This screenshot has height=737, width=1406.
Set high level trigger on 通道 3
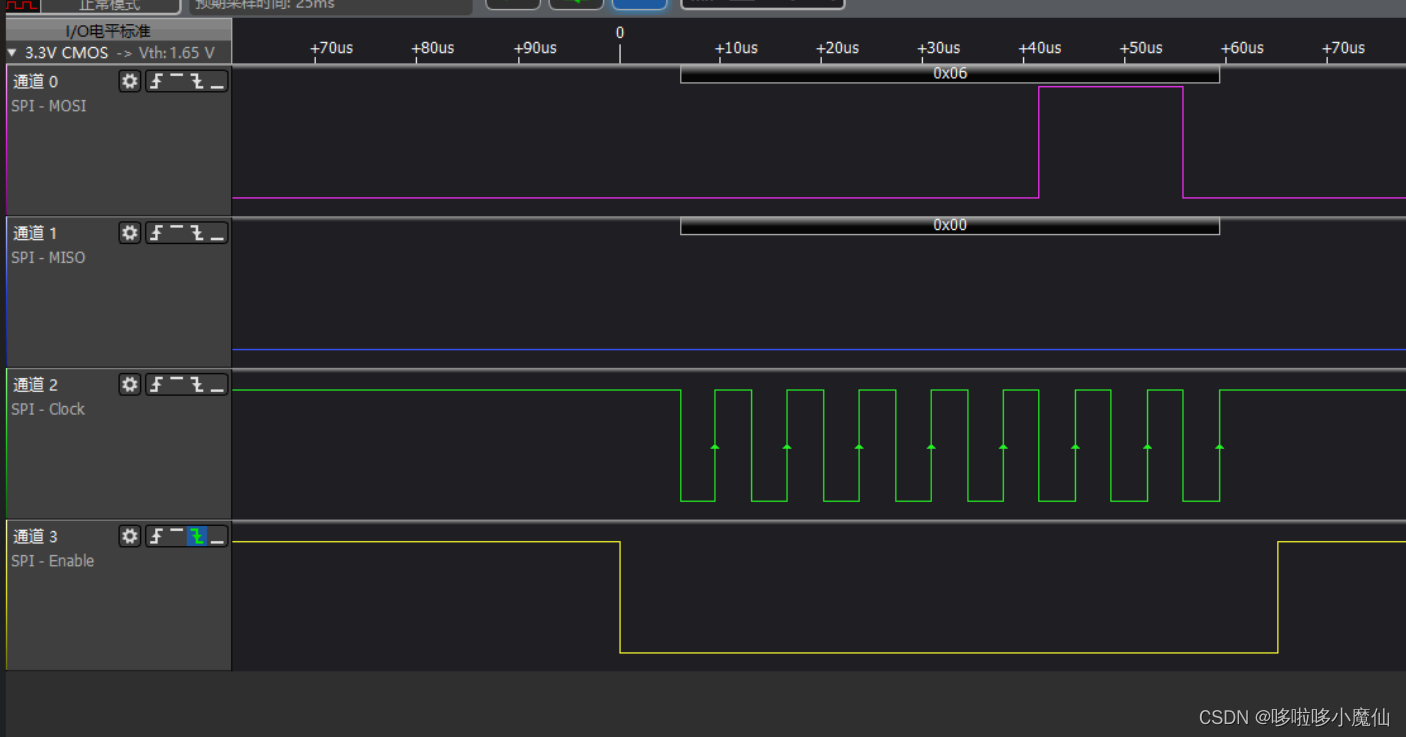176,537
